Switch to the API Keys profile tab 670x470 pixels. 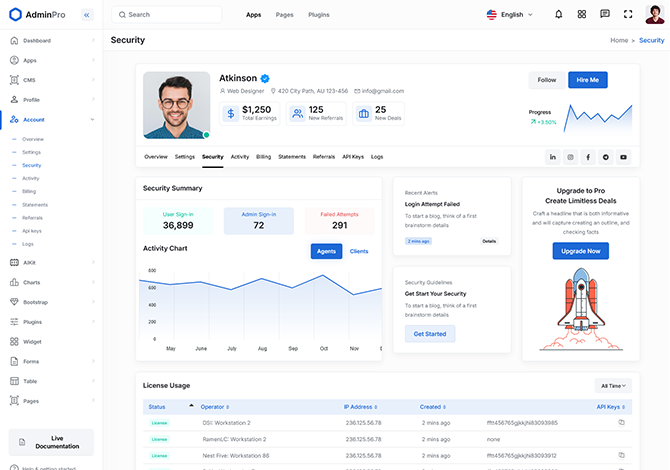(x=352, y=157)
